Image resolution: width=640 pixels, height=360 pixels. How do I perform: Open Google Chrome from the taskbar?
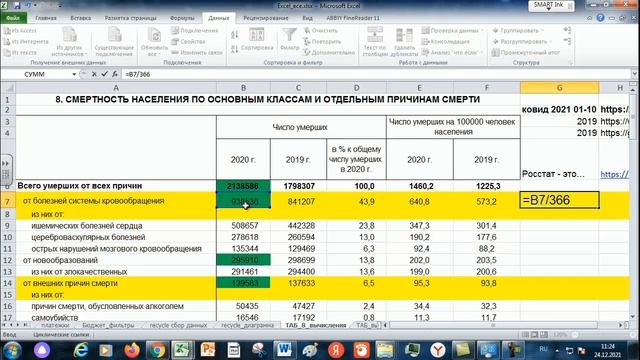[x=157, y=350]
